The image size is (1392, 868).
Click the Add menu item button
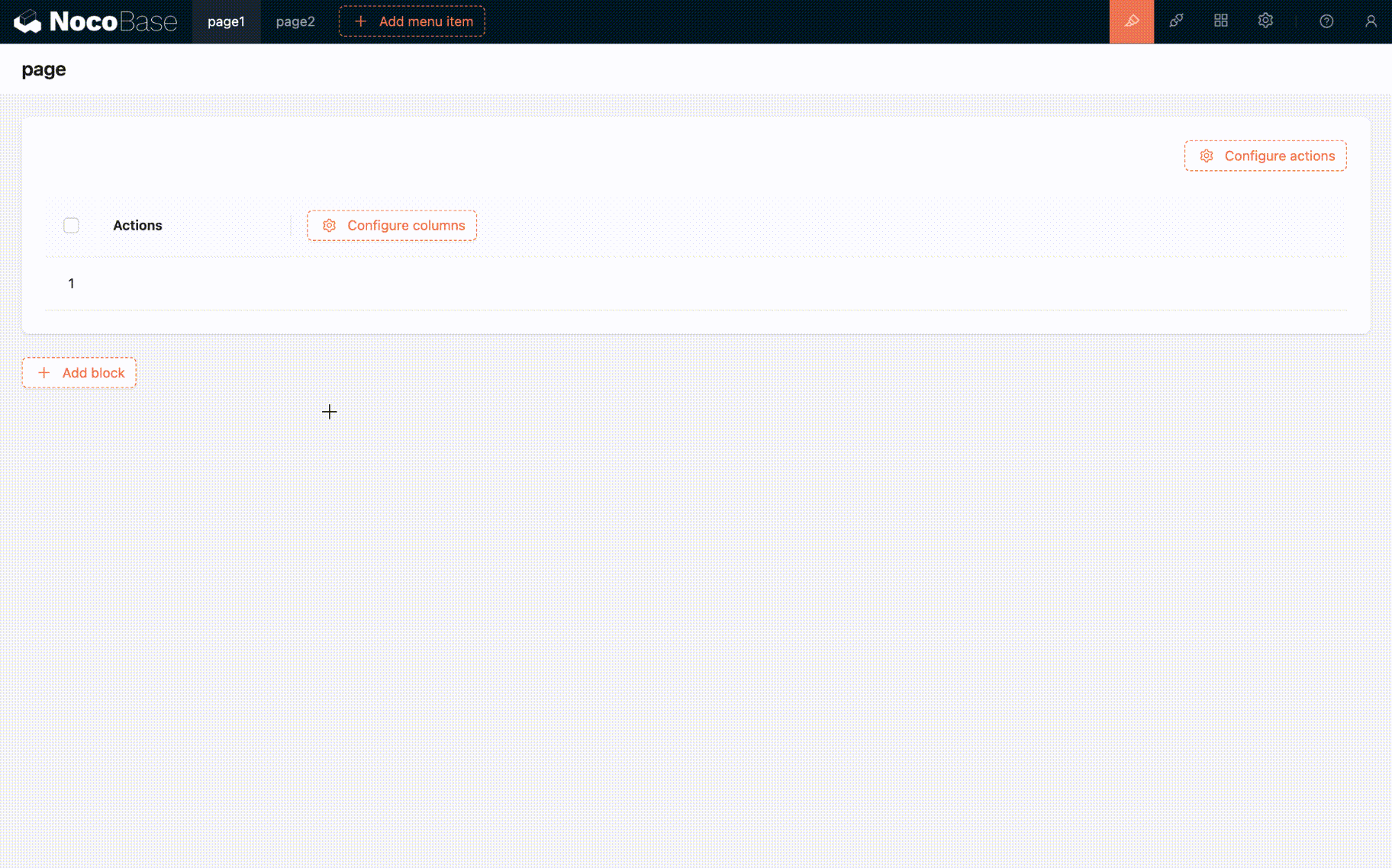[x=412, y=21]
